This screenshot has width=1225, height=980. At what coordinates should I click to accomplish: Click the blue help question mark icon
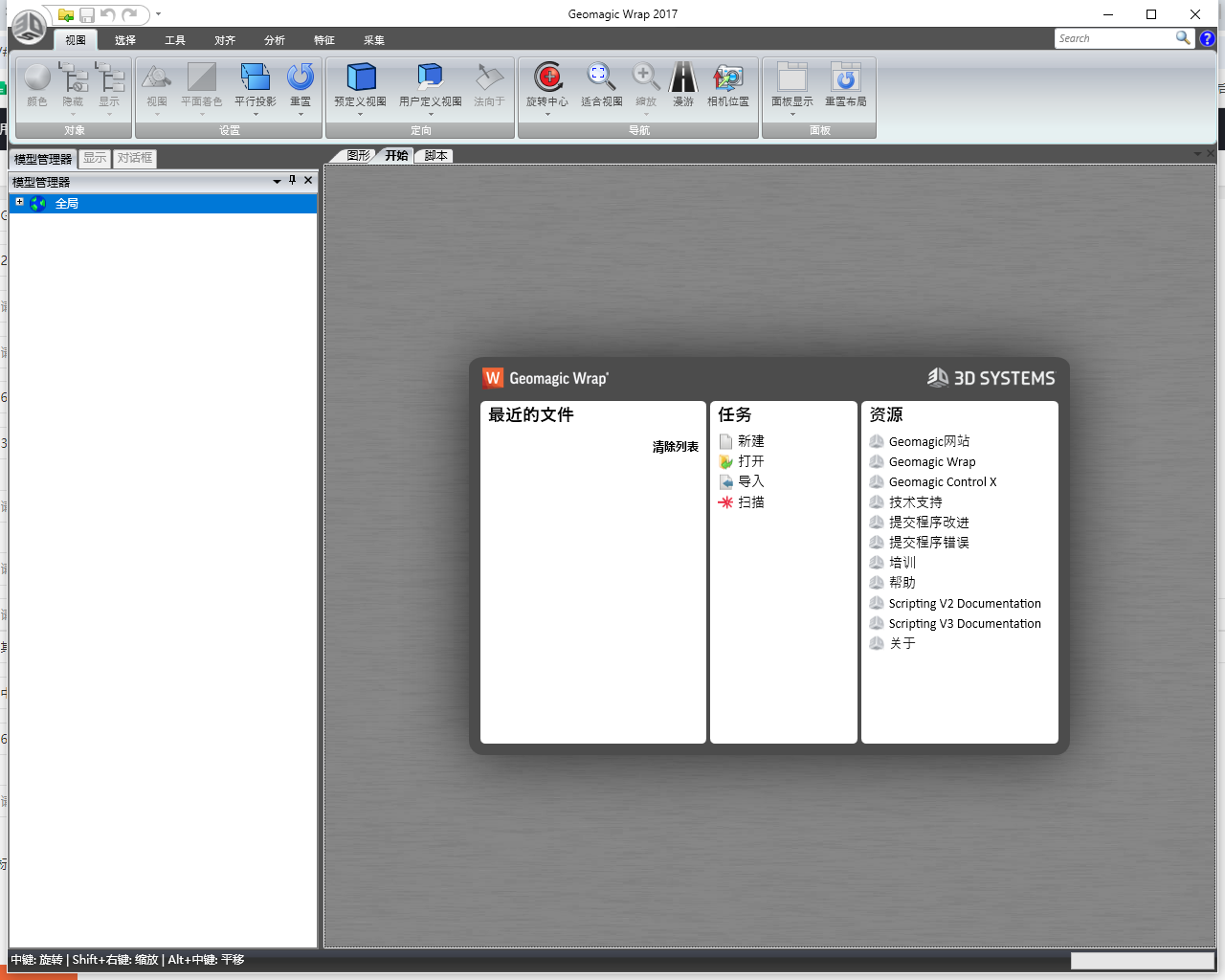[x=1208, y=38]
